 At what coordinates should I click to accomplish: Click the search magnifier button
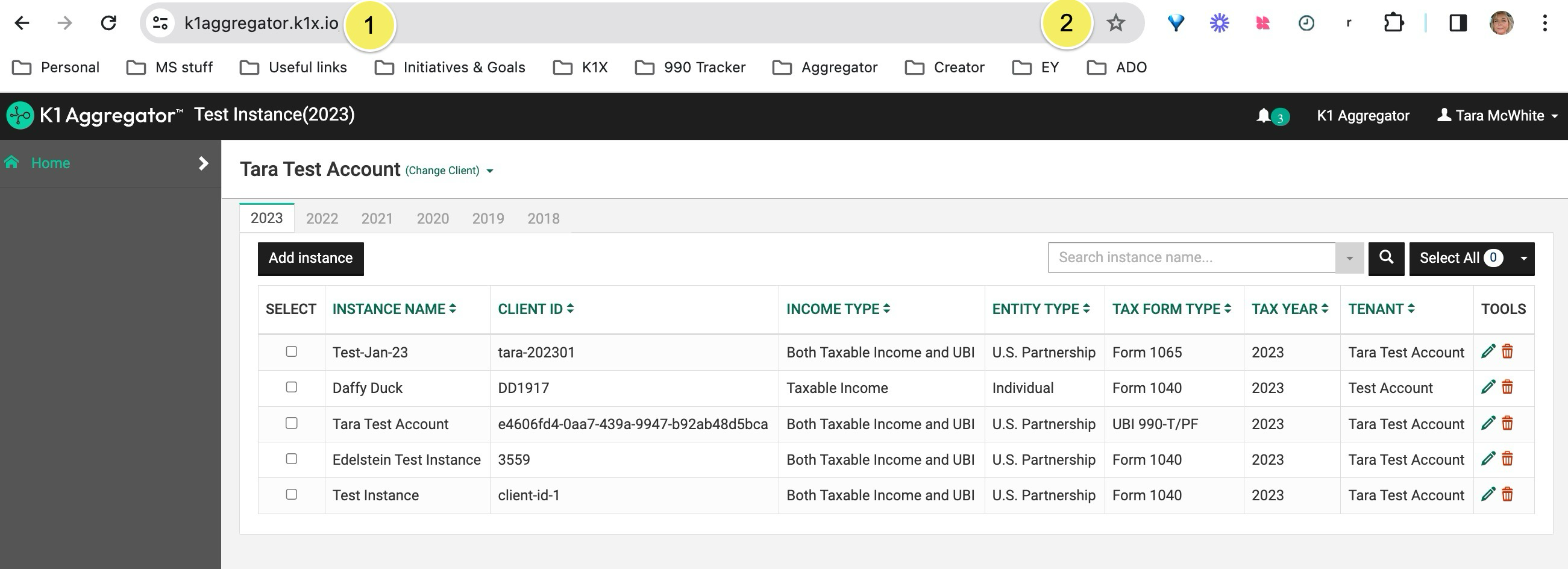(x=1386, y=258)
